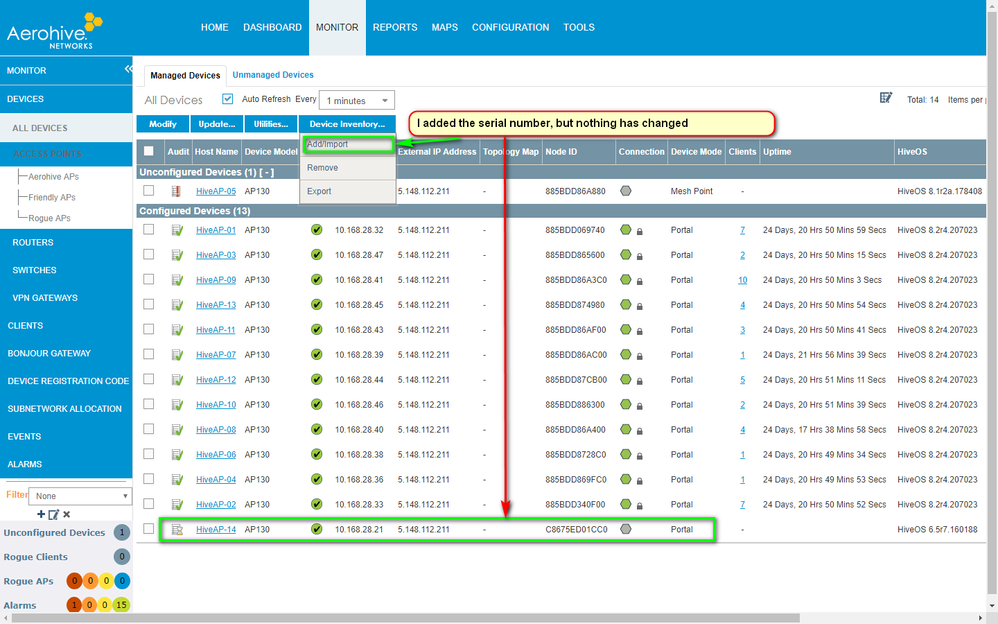
Task: Tick the select-all checkbox in table header
Action: pos(148,152)
